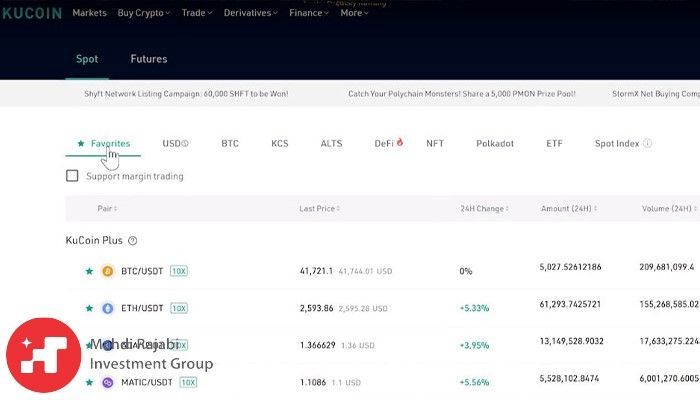Viewport: 700px width, 400px height.
Task: Click the KuCoin Plus help question icon
Action: point(133,241)
